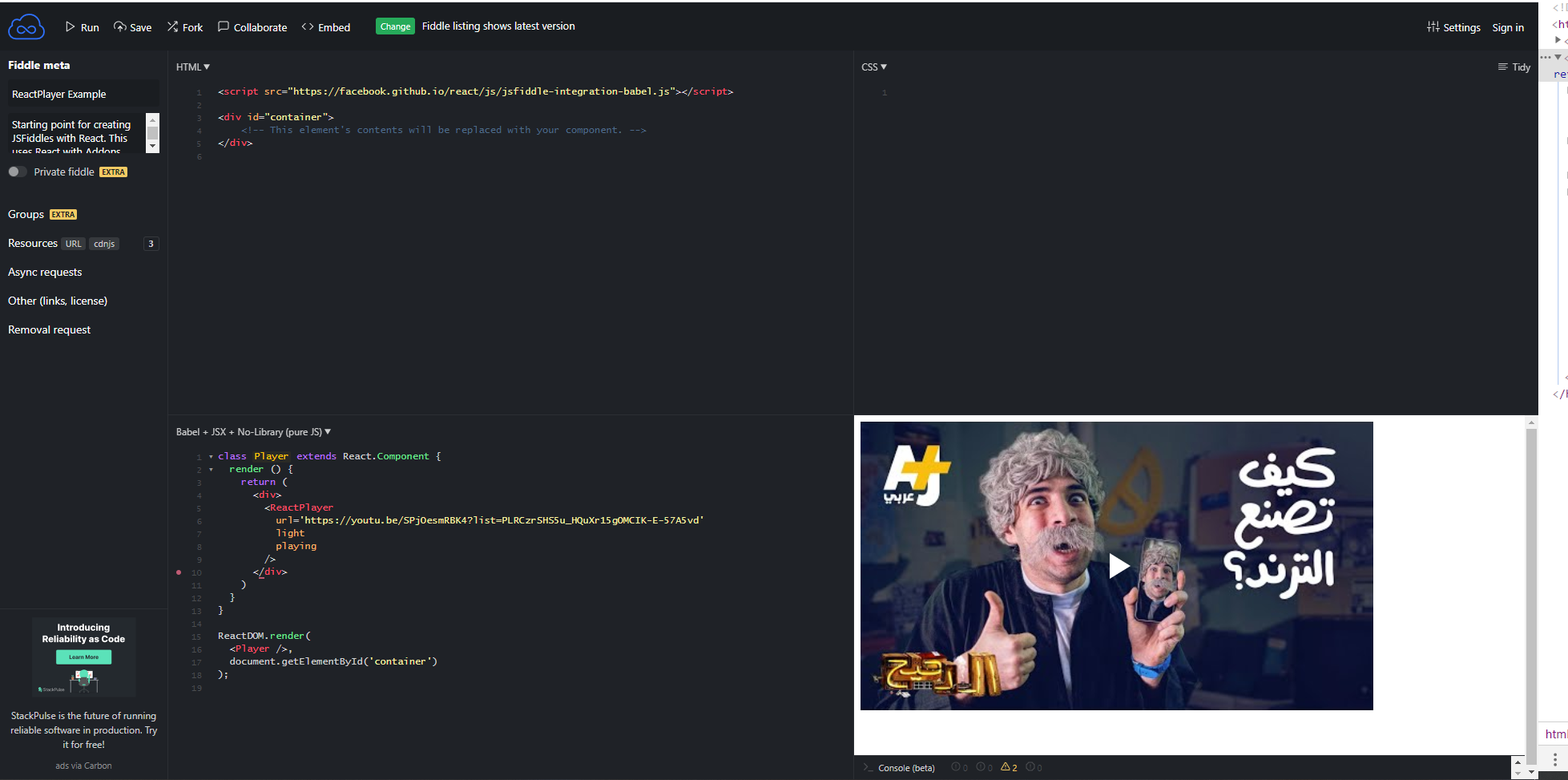Click the Change button
The image size is (1568, 780).
point(395,26)
